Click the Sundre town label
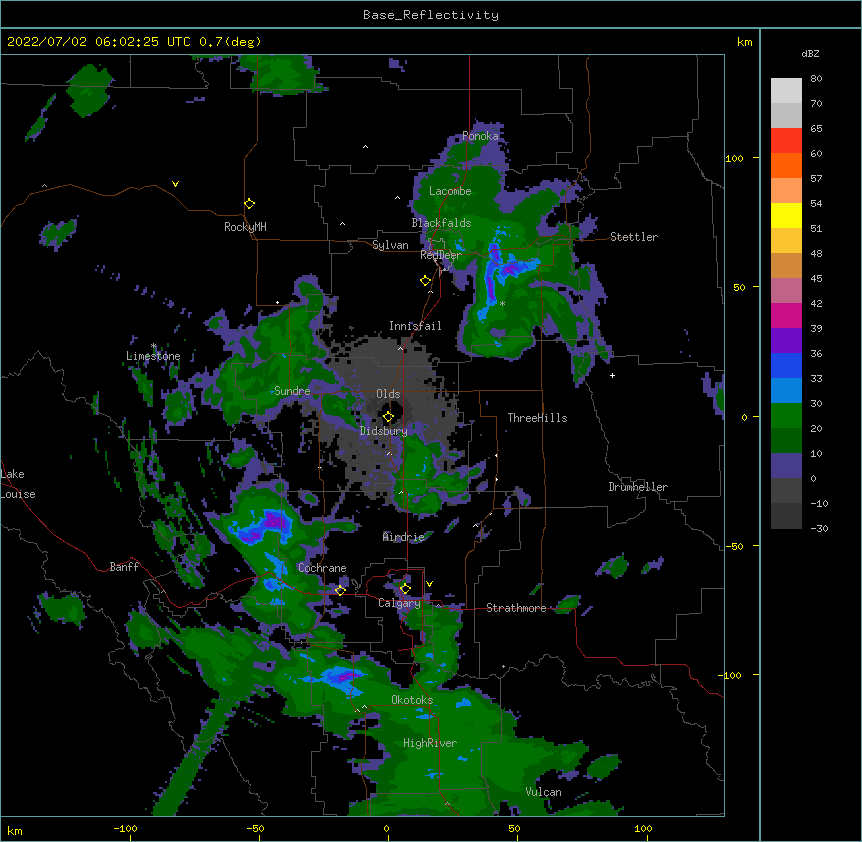 pyautogui.click(x=292, y=391)
